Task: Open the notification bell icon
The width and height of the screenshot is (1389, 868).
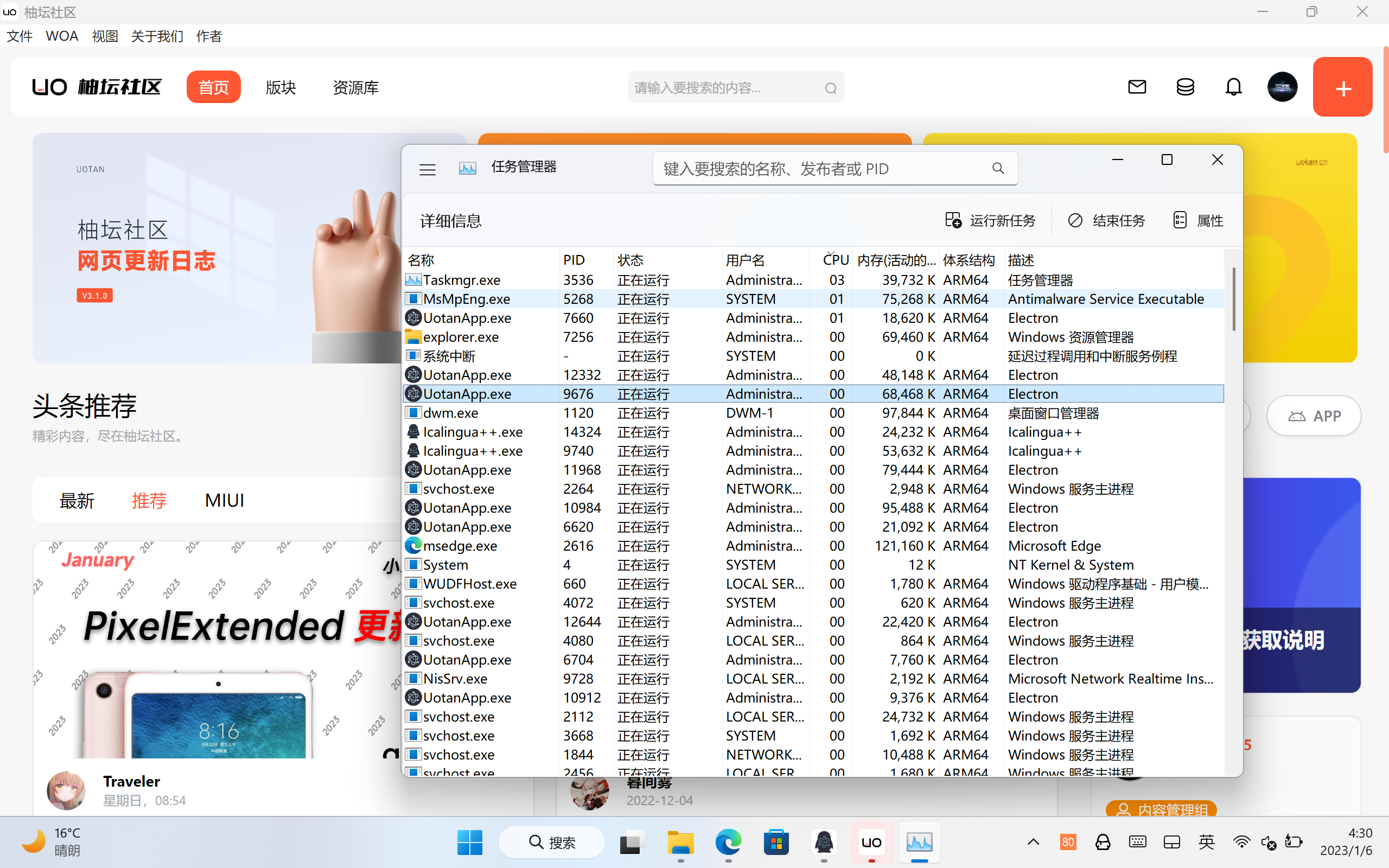Action: tap(1233, 87)
